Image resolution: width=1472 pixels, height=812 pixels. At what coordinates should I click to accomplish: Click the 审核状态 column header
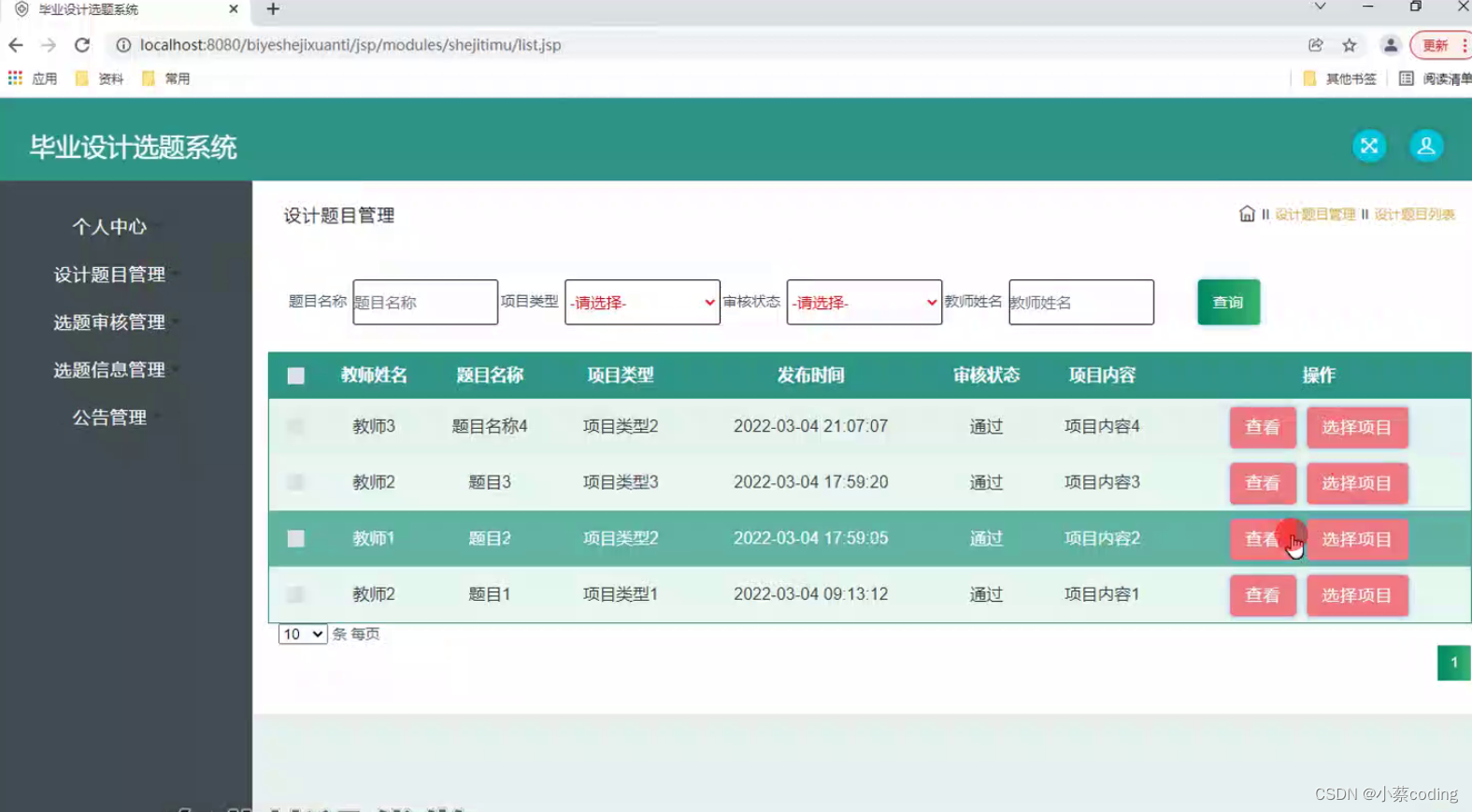coord(986,375)
